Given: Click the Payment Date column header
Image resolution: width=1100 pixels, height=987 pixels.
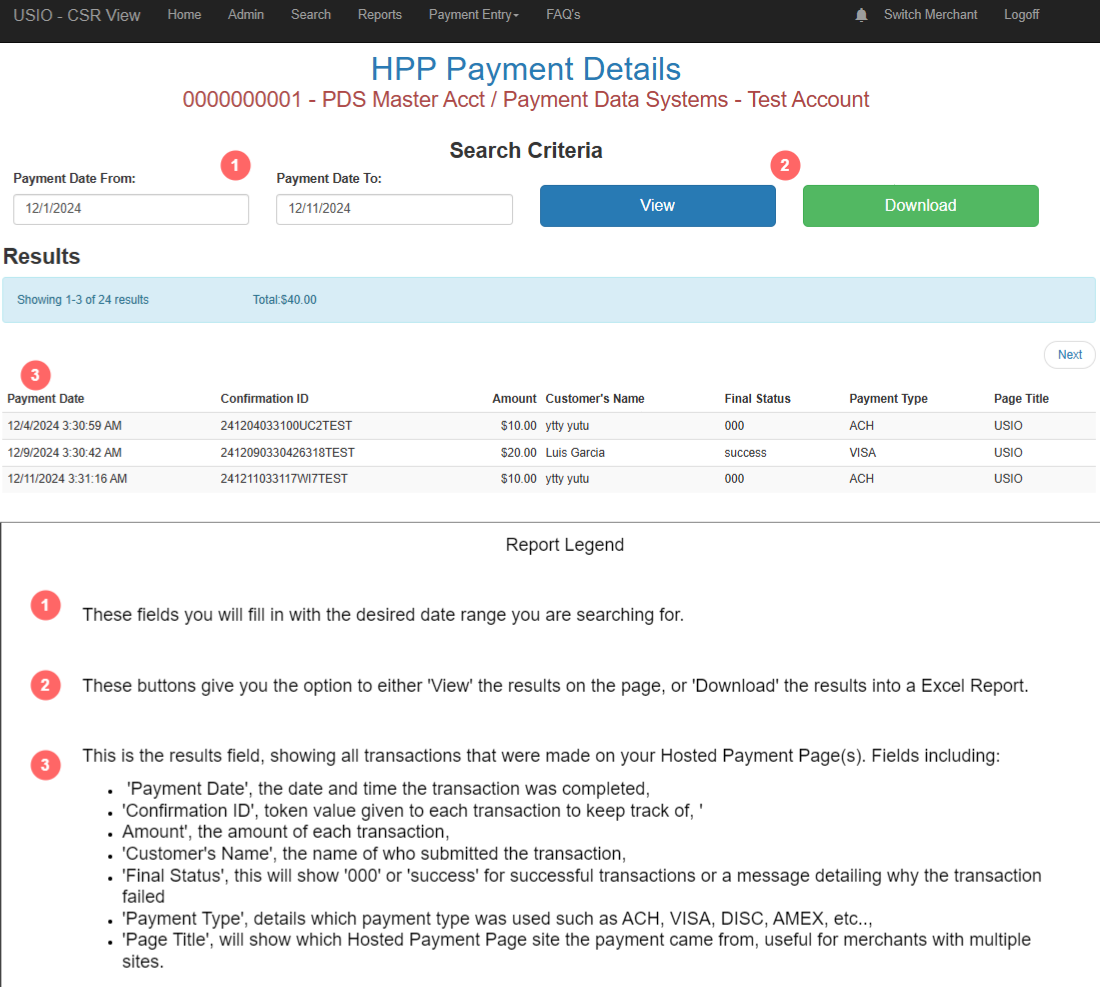Looking at the screenshot, I should [46, 398].
